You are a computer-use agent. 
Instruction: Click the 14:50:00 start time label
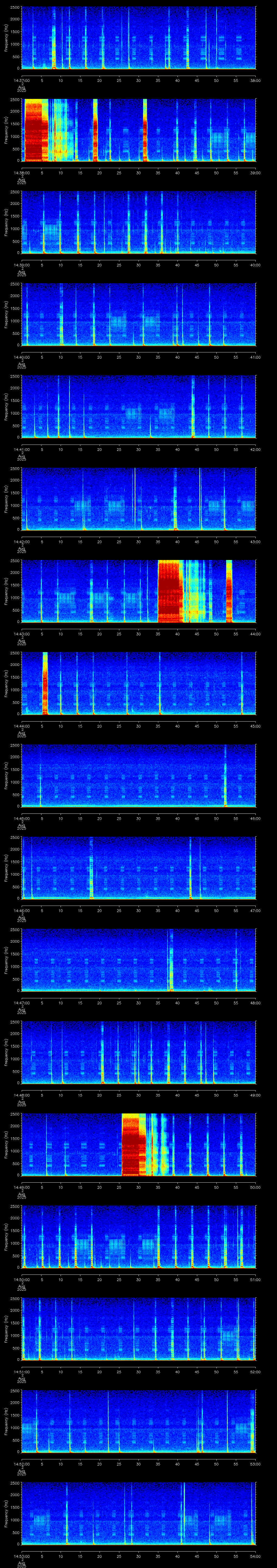(x=21, y=1279)
